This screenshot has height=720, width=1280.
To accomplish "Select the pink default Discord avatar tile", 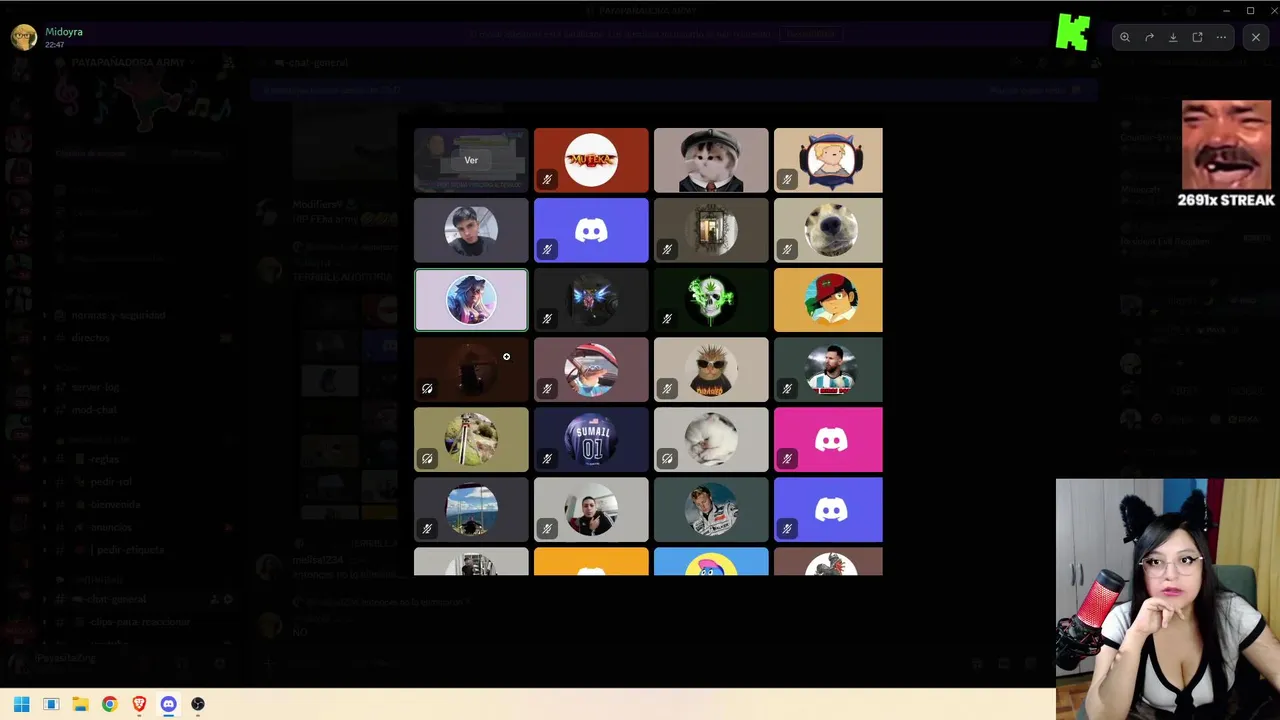I will click(828, 440).
